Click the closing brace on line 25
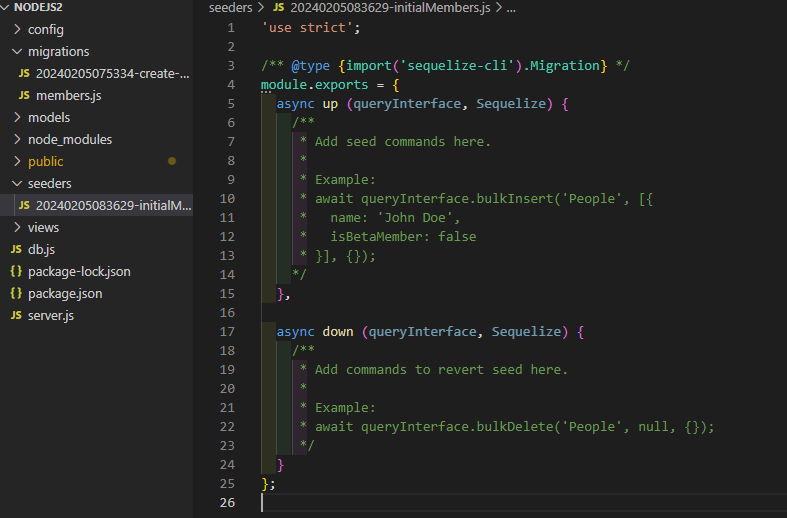The height and width of the screenshot is (518, 787). 265,484
